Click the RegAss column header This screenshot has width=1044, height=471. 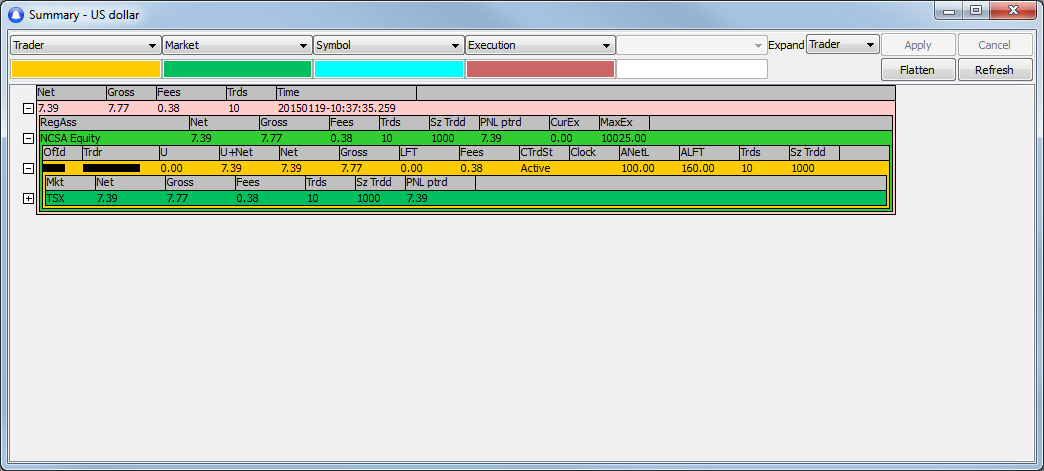(114, 123)
